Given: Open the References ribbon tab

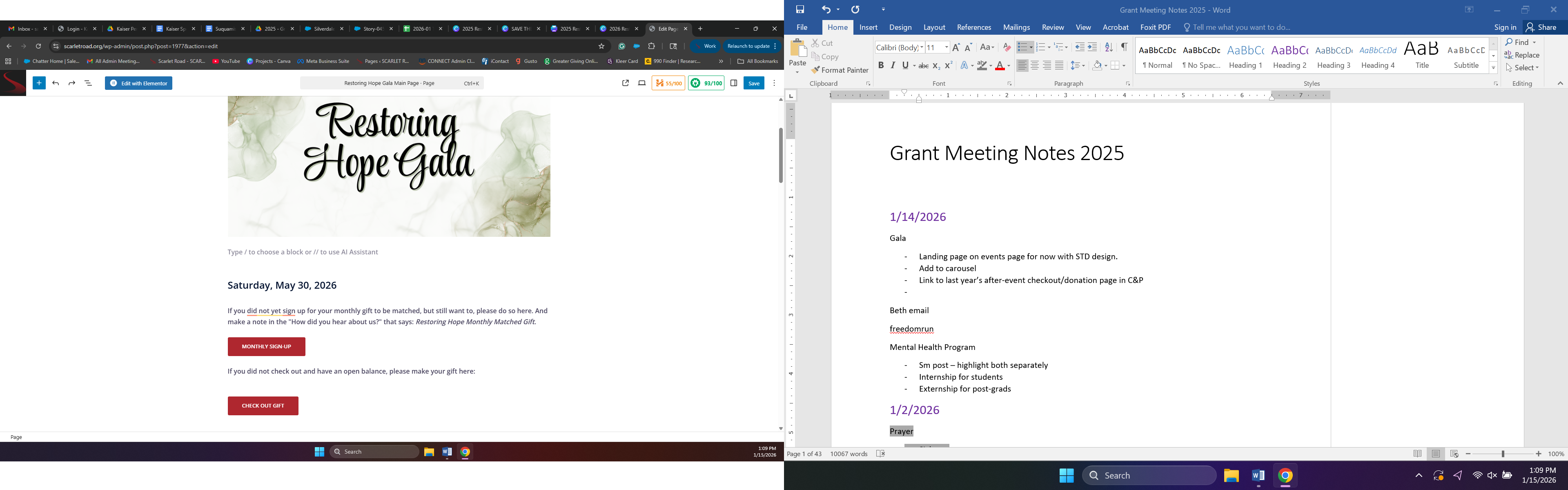Looking at the screenshot, I should pyautogui.click(x=973, y=27).
